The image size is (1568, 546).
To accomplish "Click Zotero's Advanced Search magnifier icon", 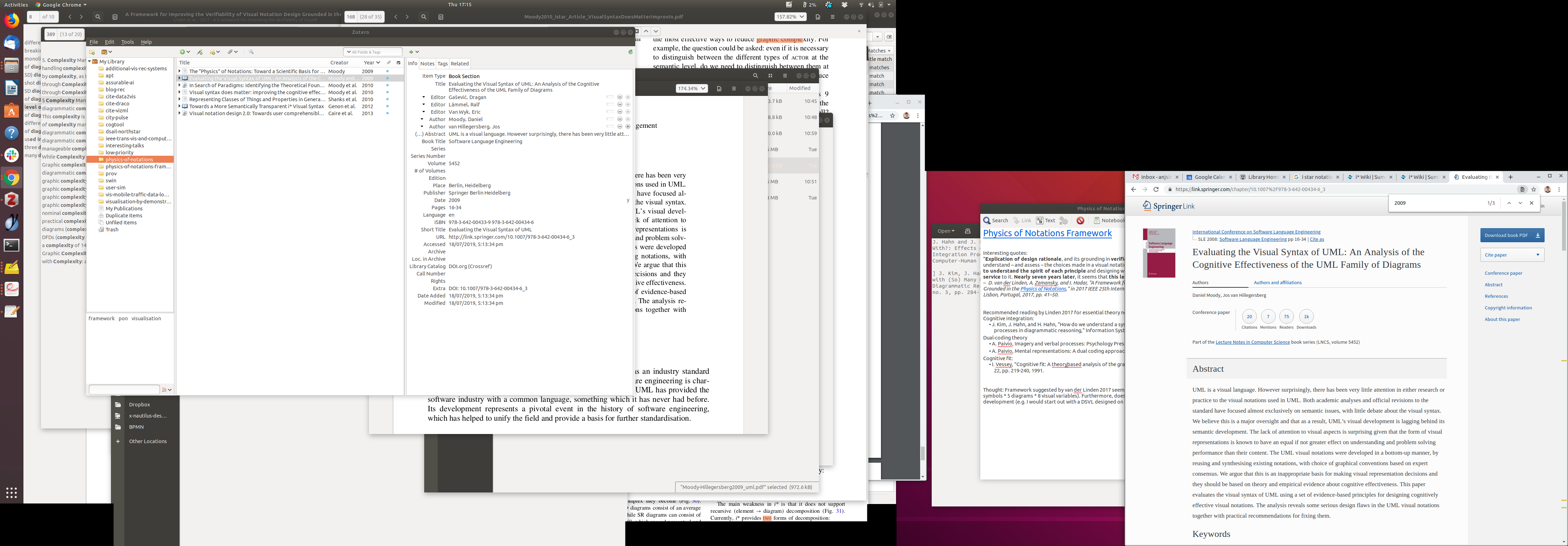I will pos(251,52).
